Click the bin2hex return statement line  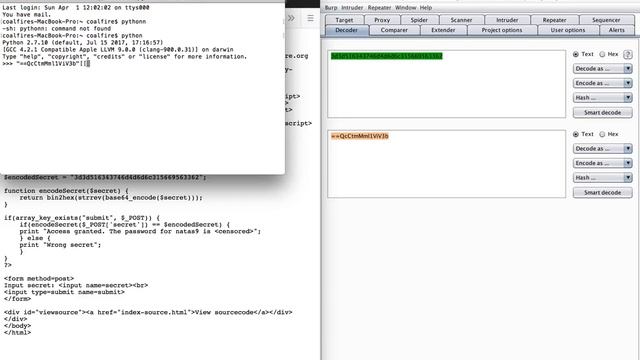point(111,198)
